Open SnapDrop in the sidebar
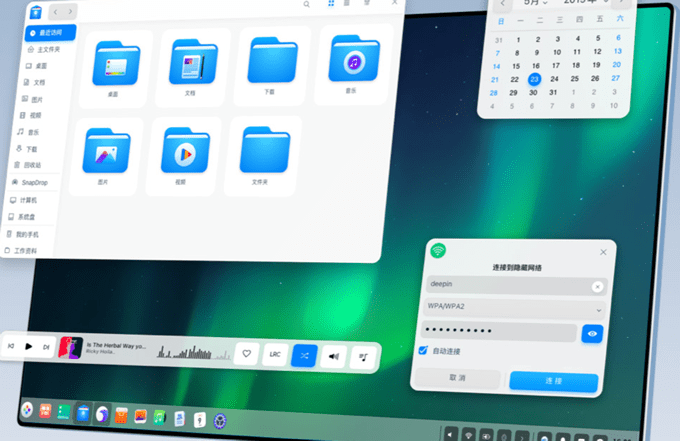 click(29, 183)
